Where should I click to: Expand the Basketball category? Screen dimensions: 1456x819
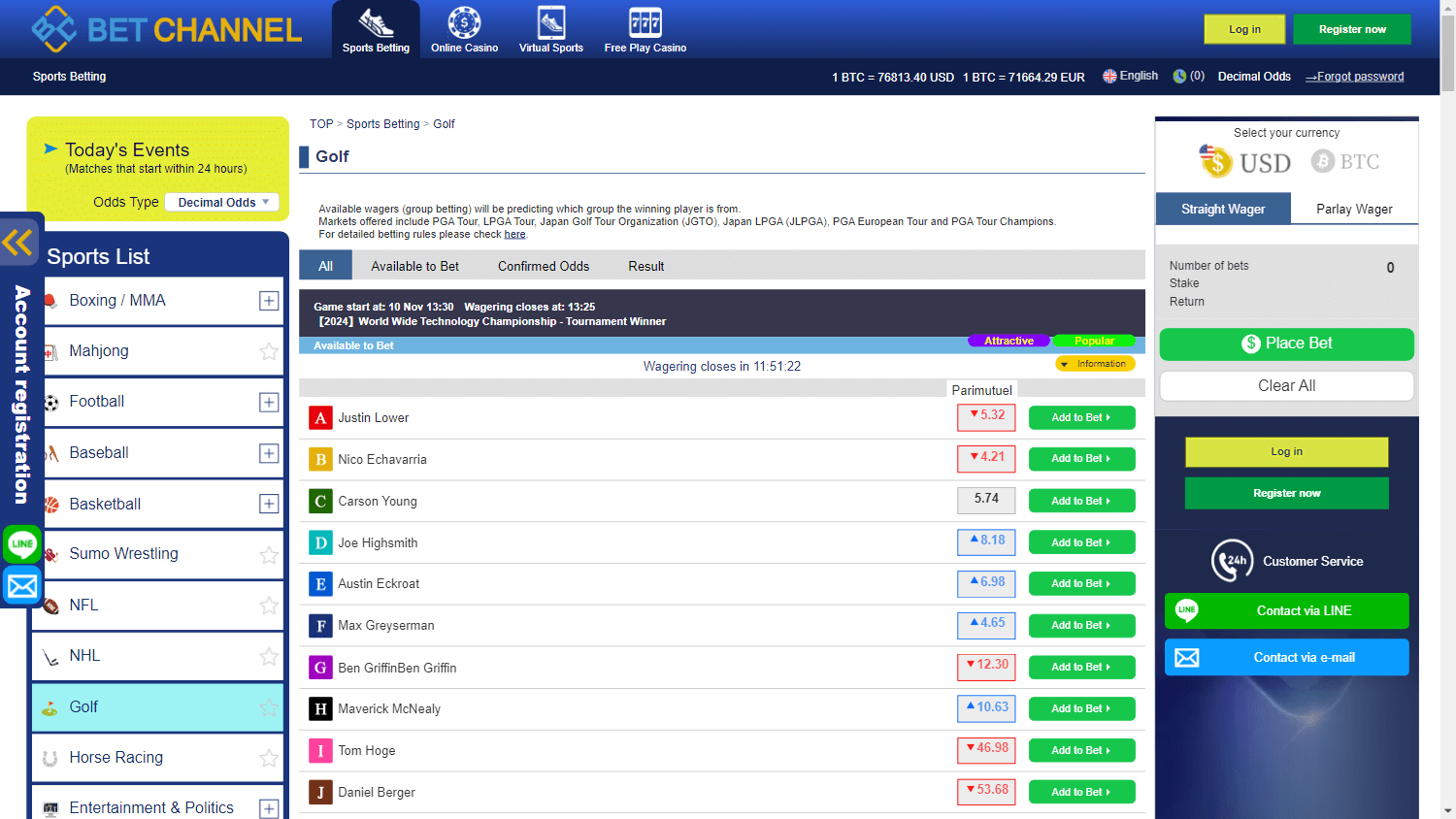point(269,504)
